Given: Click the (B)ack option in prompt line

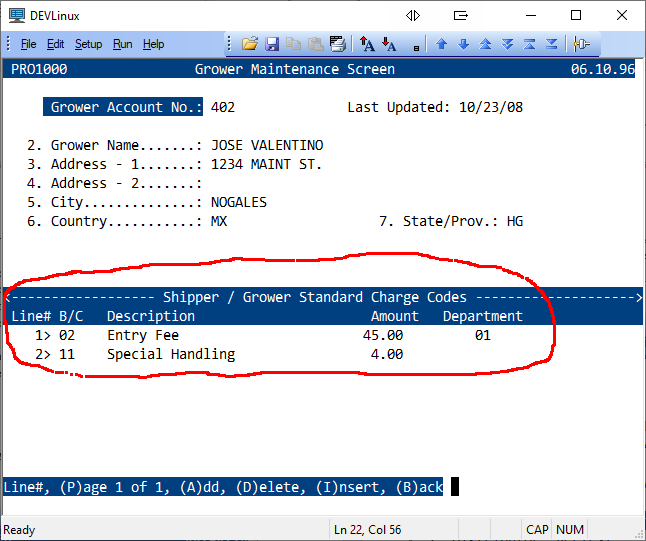Looking at the screenshot, I should point(419,487).
